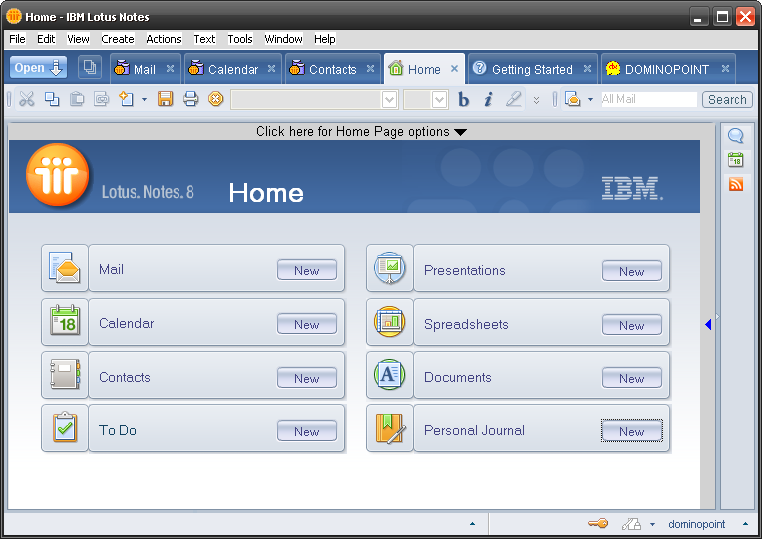Toggle italic text formatting
Viewport: 762px width, 539px height.
(488, 100)
